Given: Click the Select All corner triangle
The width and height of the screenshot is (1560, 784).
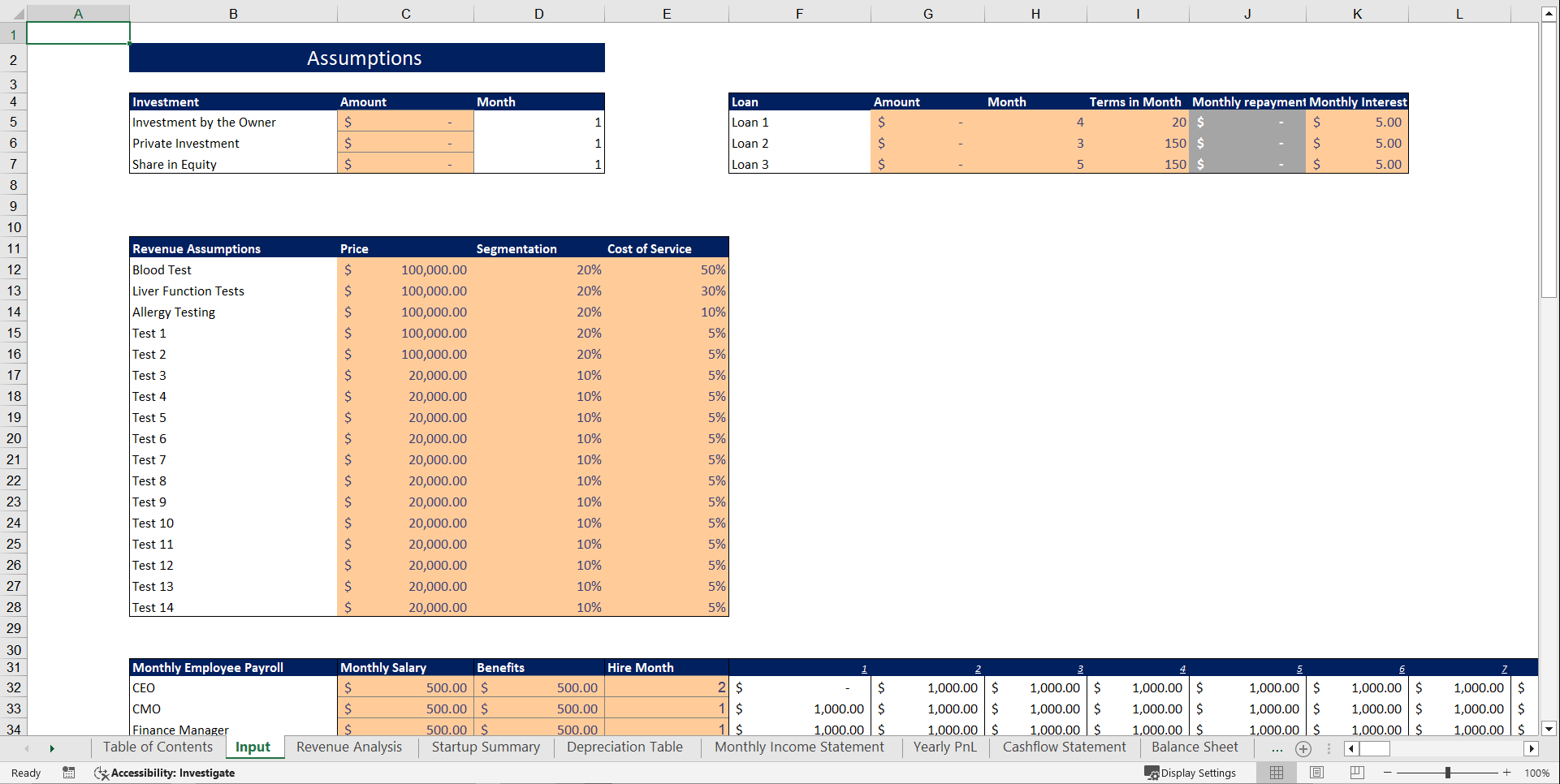Looking at the screenshot, I should (x=18, y=14).
